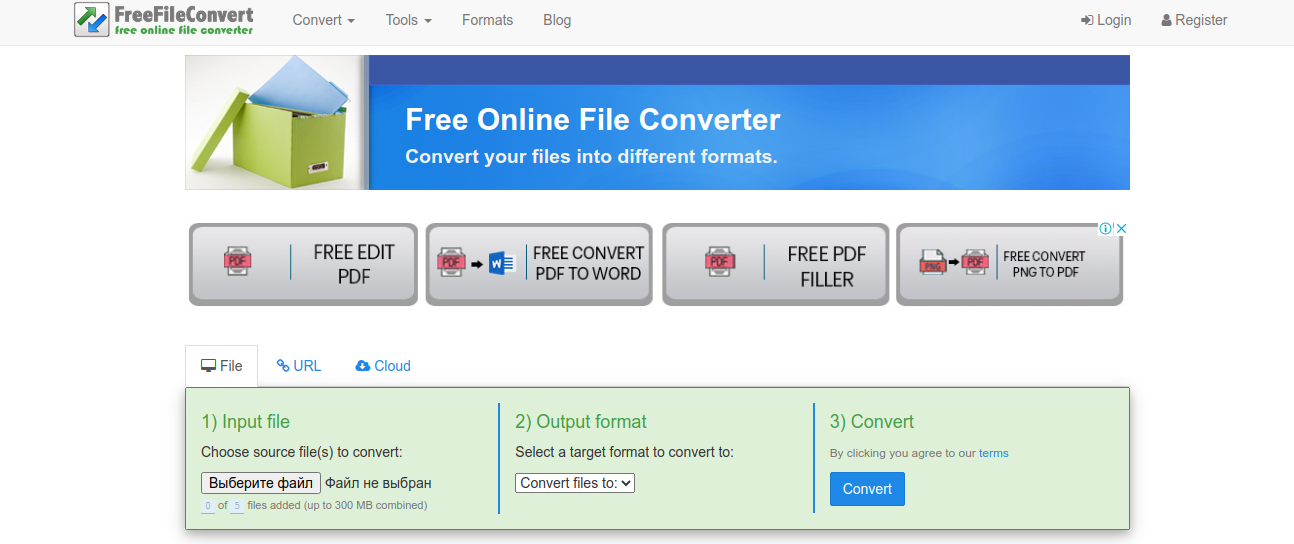Expand the Tools dropdown menu

coord(408,20)
